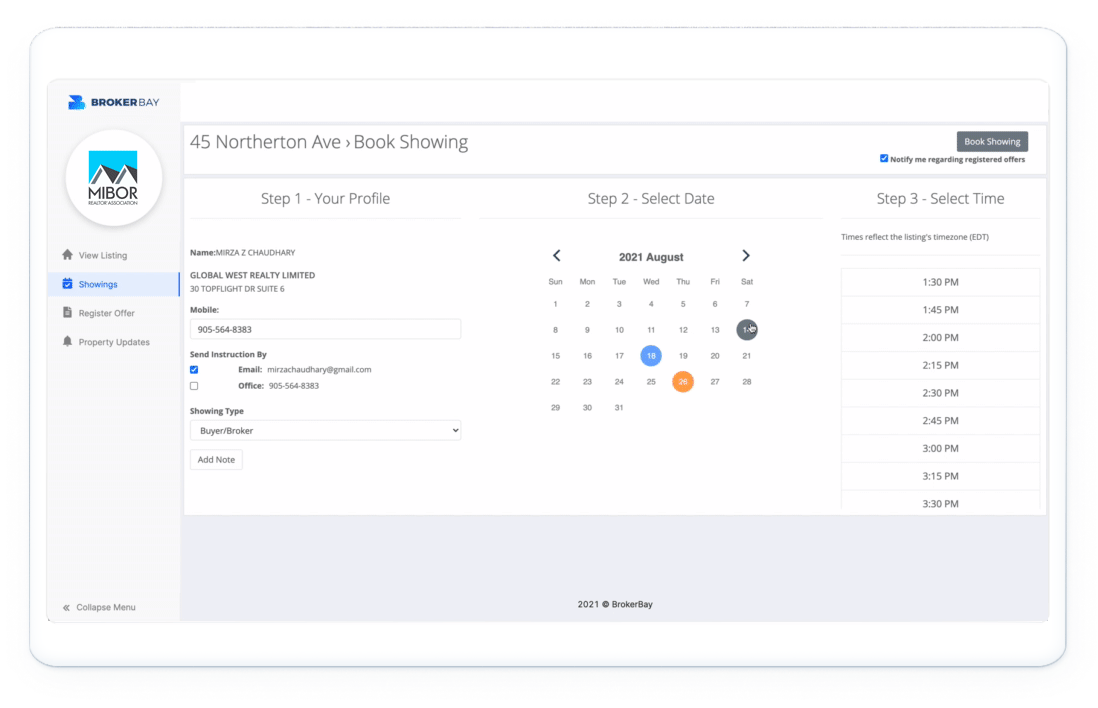Enable the Office phone instruction checkbox
This screenshot has height=708, width=1098.
coord(194,386)
